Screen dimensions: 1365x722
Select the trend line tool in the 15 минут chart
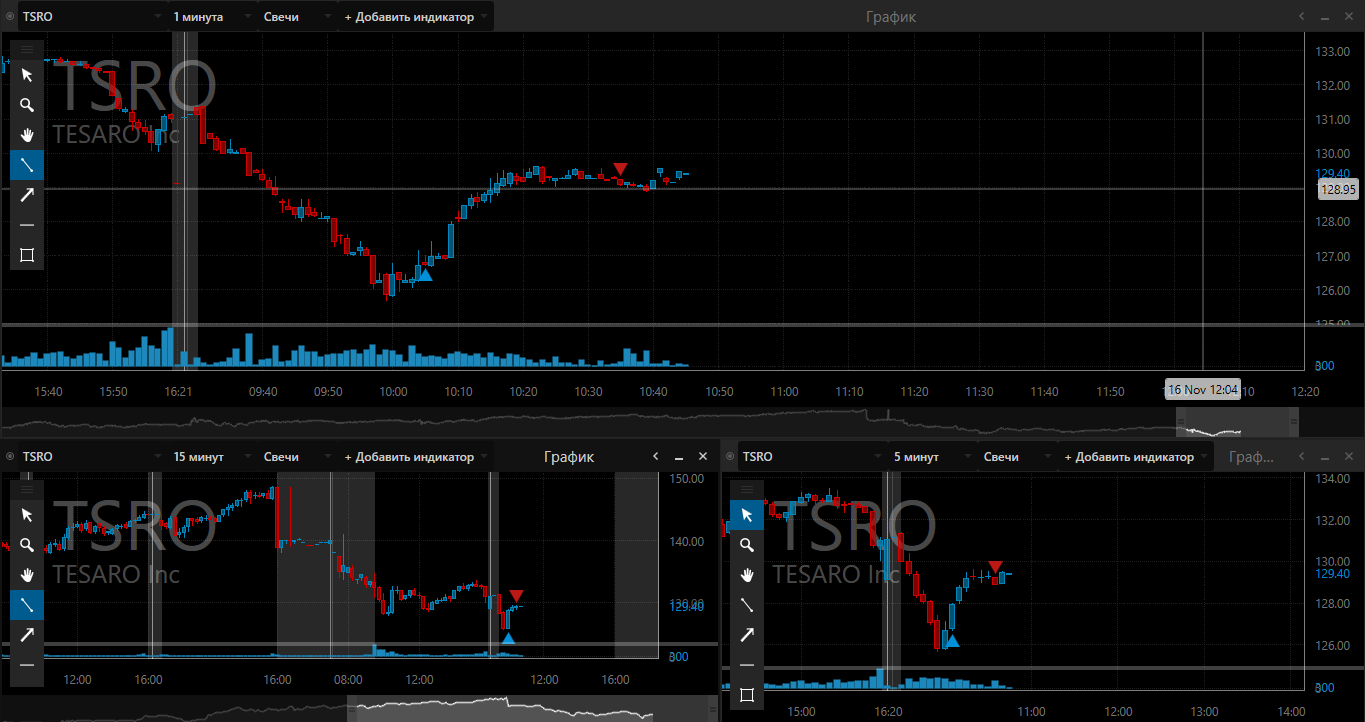(27, 605)
